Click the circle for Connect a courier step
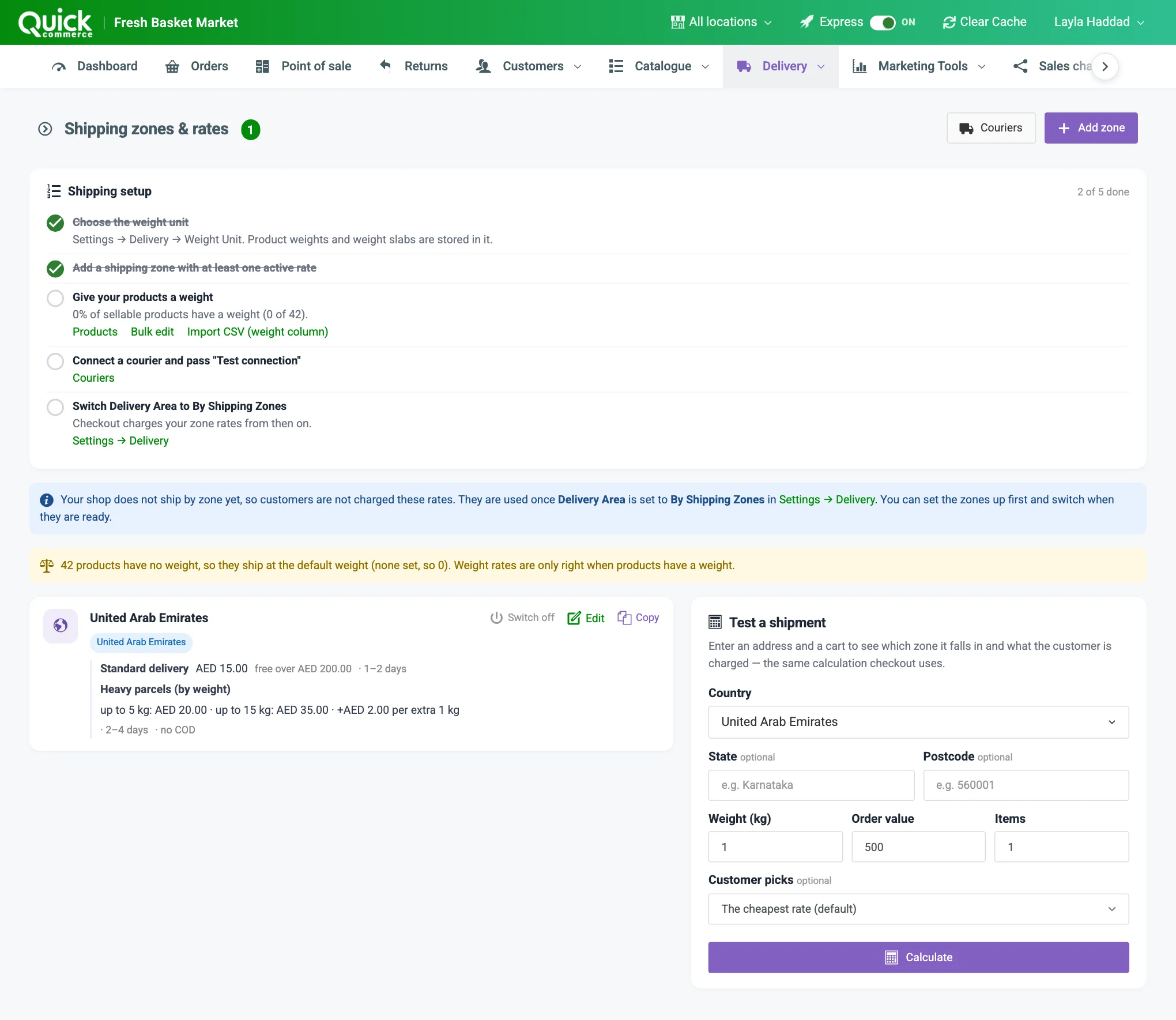The width and height of the screenshot is (1176, 1020). point(55,362)
